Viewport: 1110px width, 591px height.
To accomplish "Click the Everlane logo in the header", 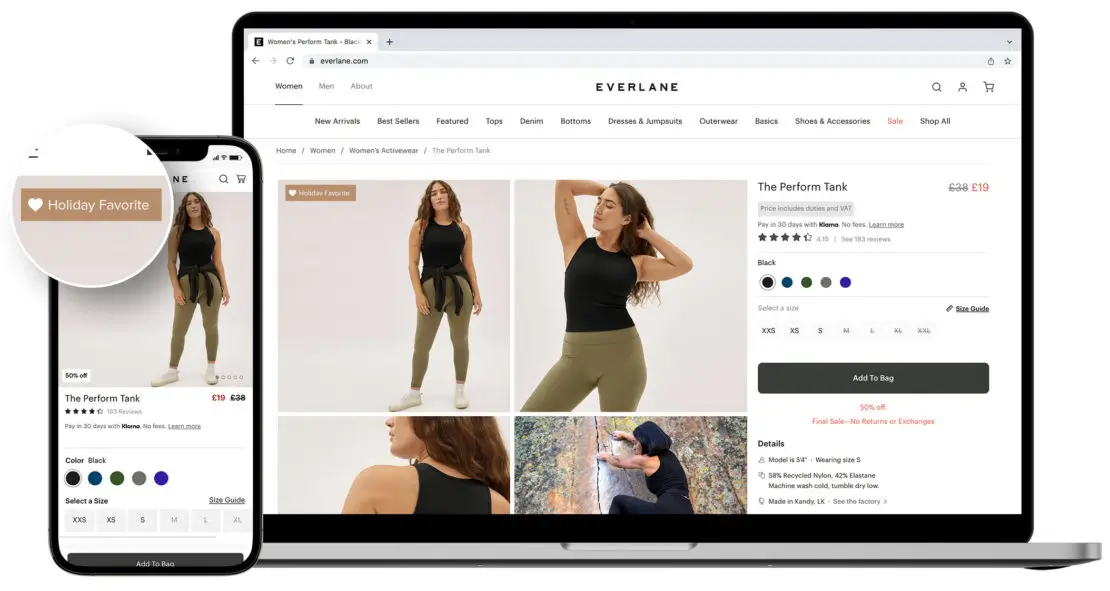I will tap(637, 87).
